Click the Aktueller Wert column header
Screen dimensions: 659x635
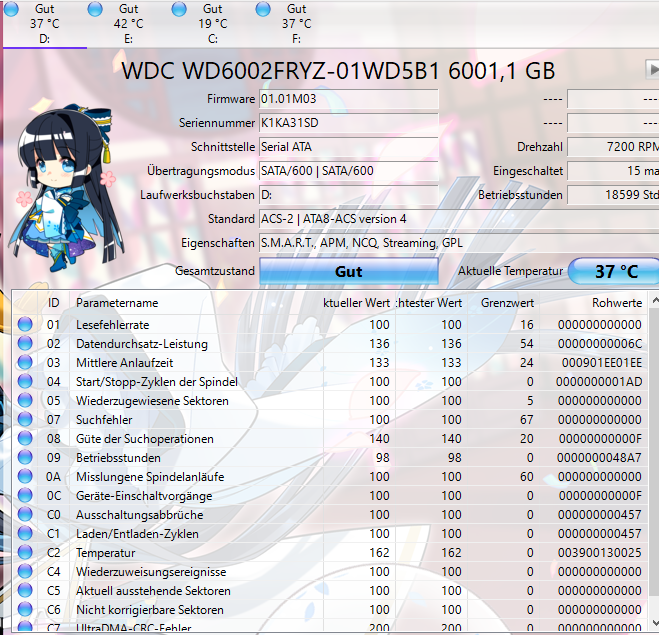pyautogui.click(x=359, y=303)
